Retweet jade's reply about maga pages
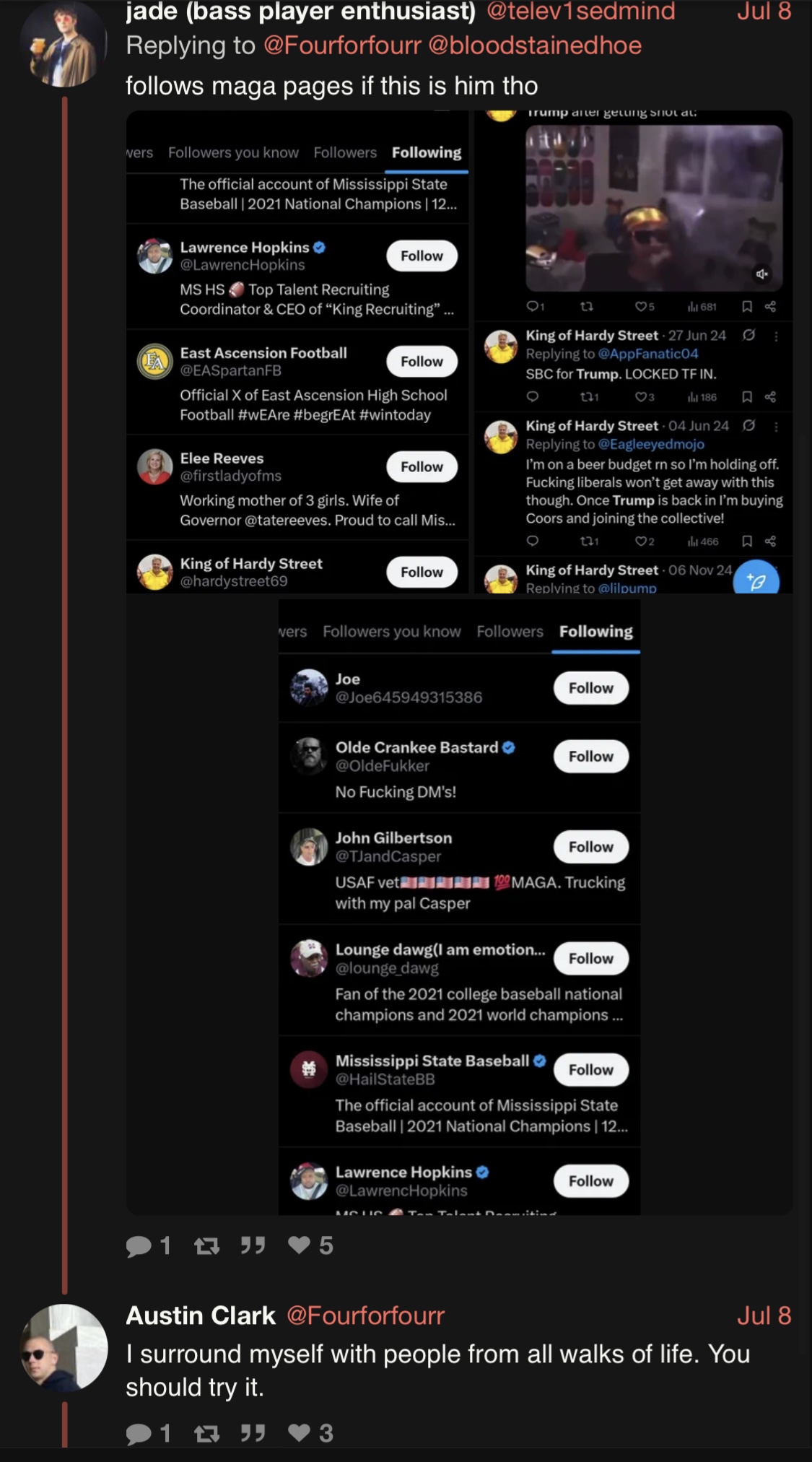Image resolution: width=812 pixels, height=1462 pixels. click(207, 1245)
